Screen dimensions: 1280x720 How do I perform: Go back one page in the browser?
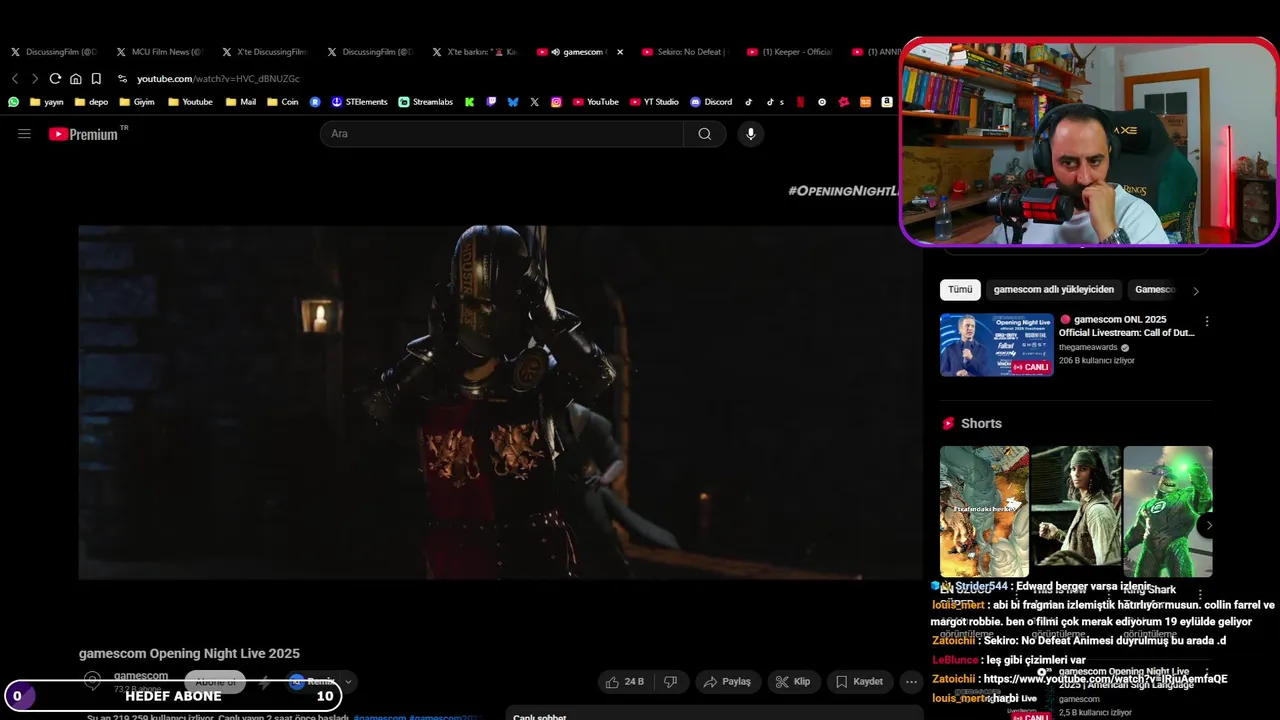tap(15, 78)
